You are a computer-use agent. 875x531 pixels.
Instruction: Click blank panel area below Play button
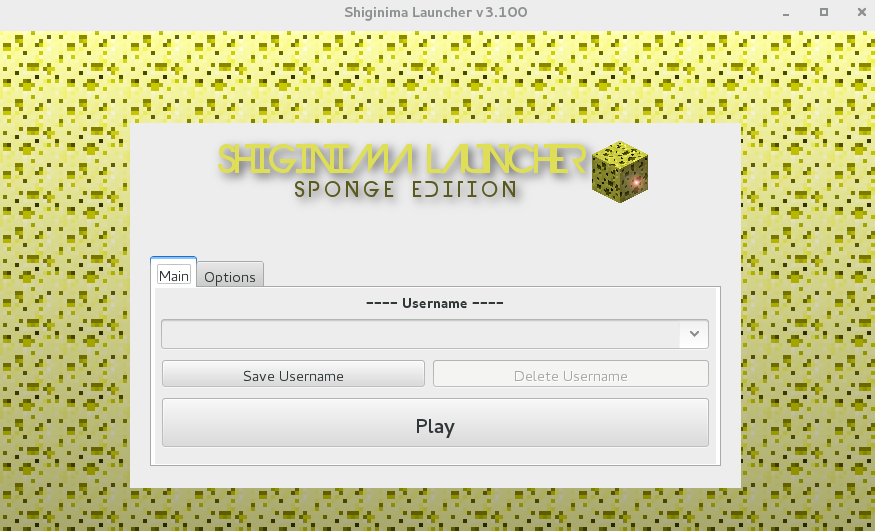[435, 455]
